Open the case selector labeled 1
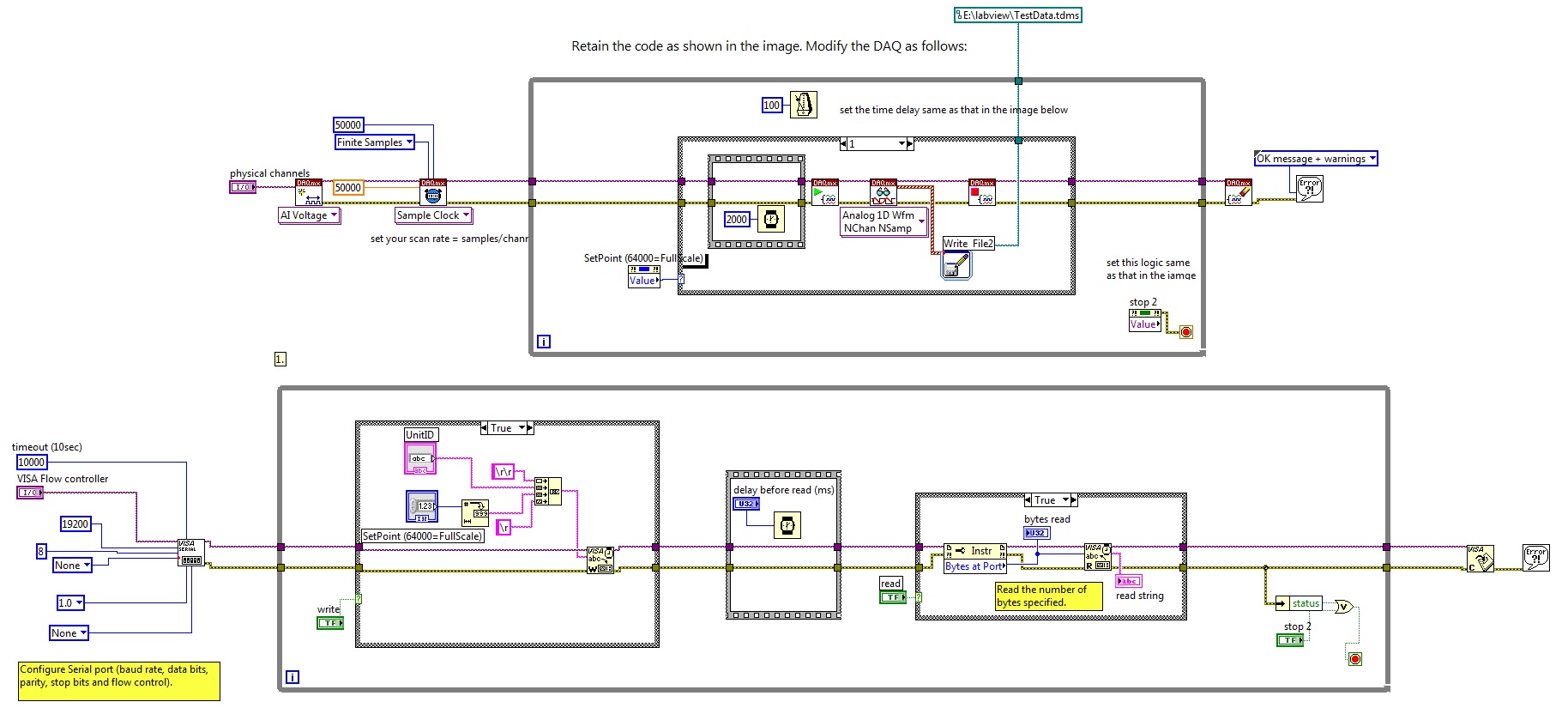Viewport: 1568px width, 720px height. [877, 143]
